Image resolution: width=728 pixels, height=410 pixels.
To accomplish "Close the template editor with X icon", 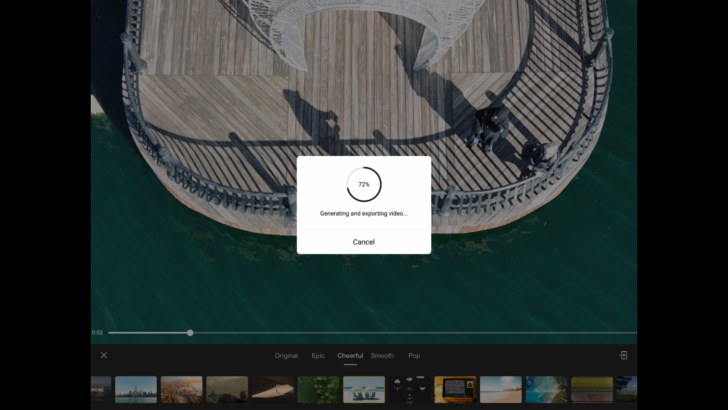I will point(103,355).
